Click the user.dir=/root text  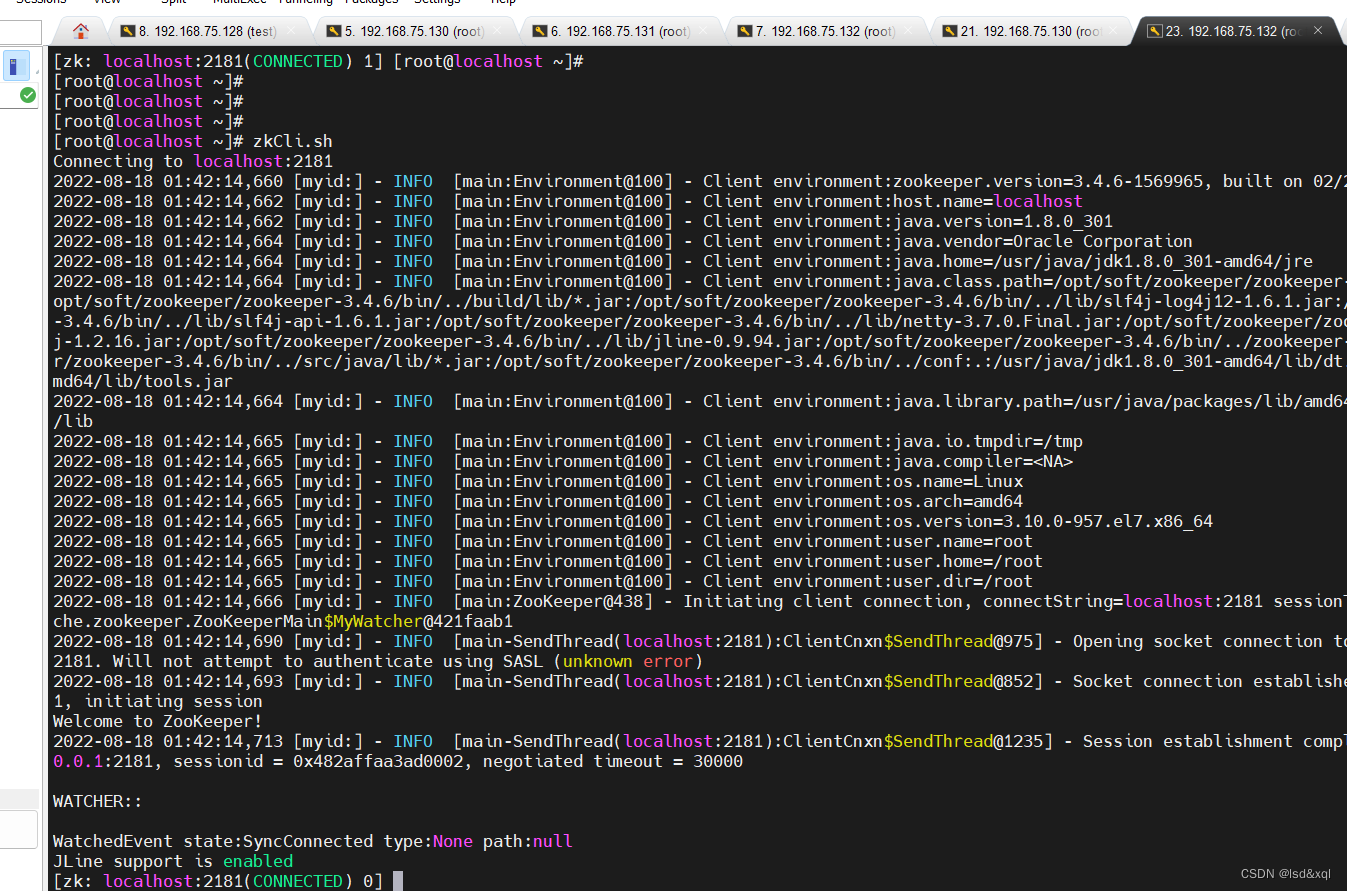[962, 581]
